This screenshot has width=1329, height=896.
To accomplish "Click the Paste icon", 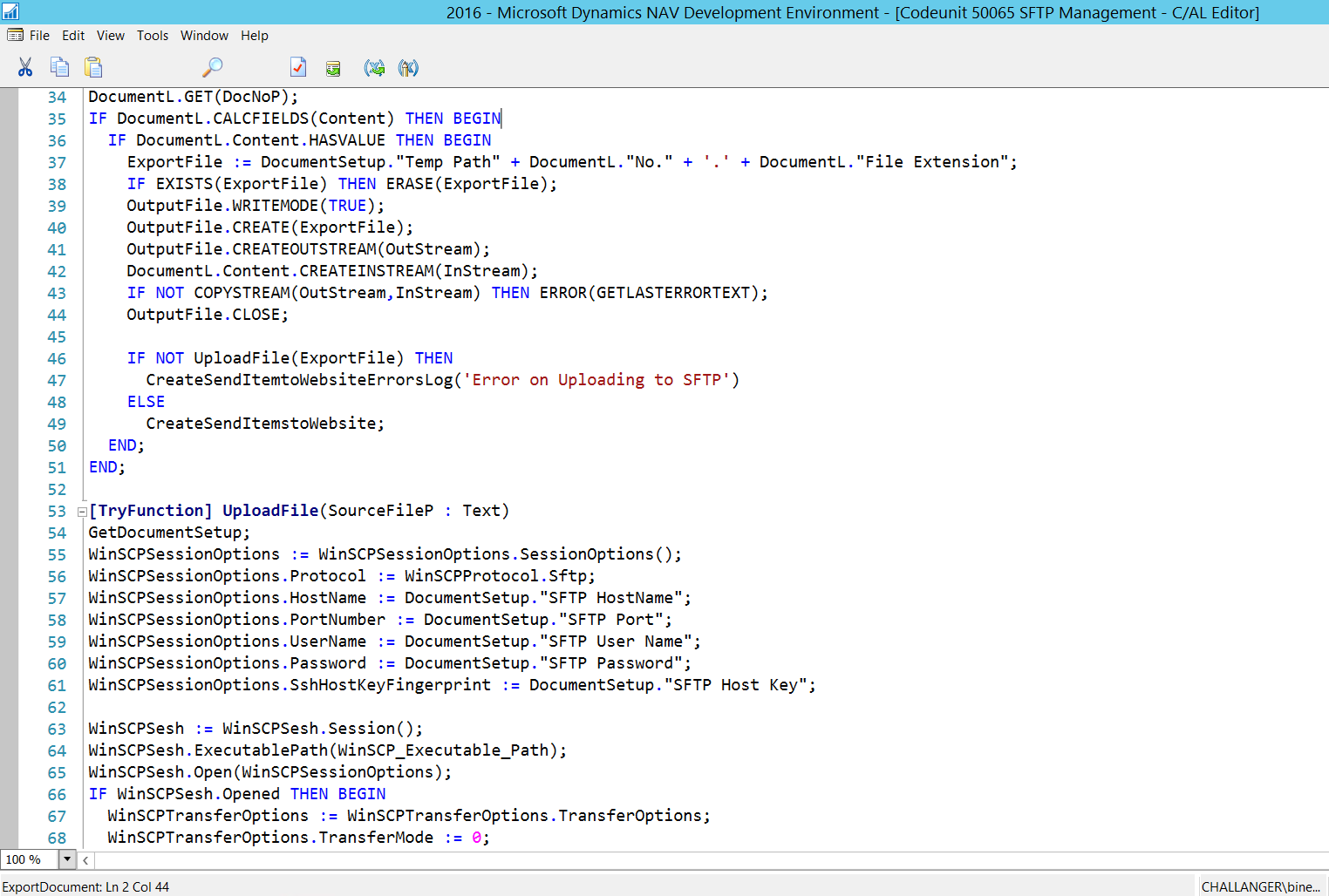I will (93, 67).
